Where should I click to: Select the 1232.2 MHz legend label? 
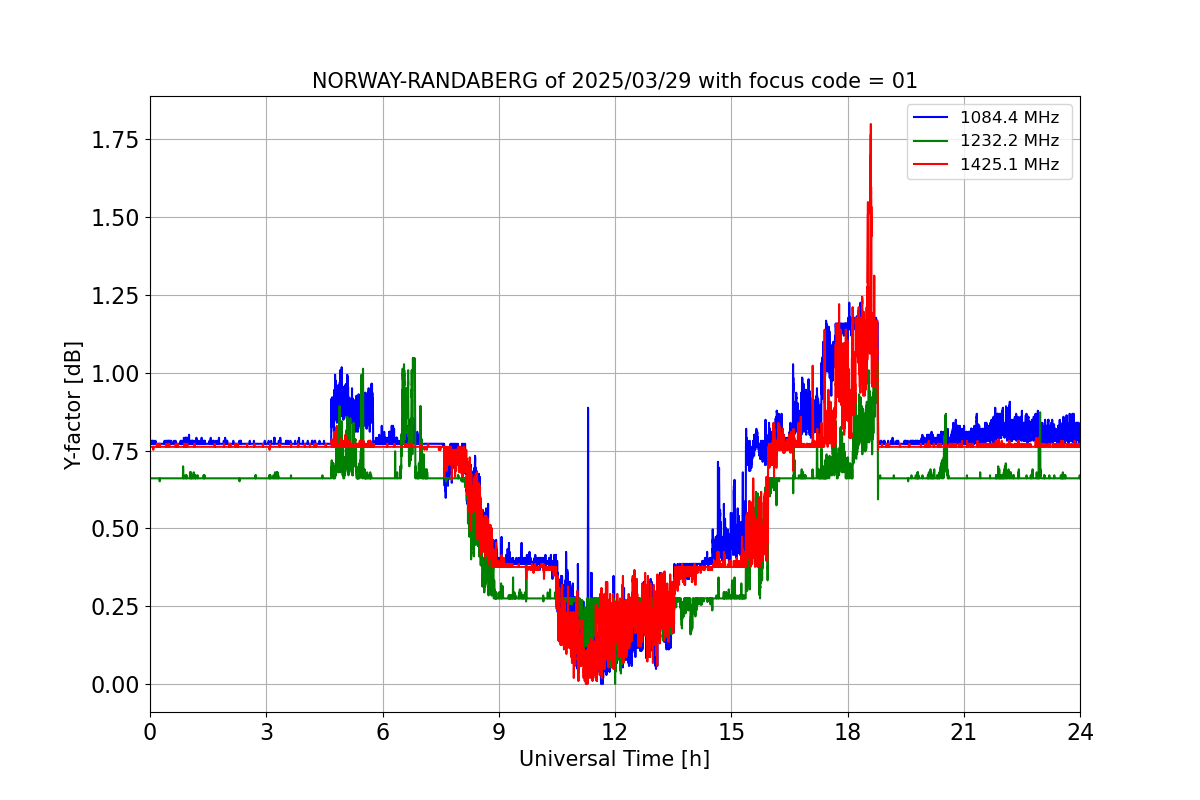(x=1009, y=141)
